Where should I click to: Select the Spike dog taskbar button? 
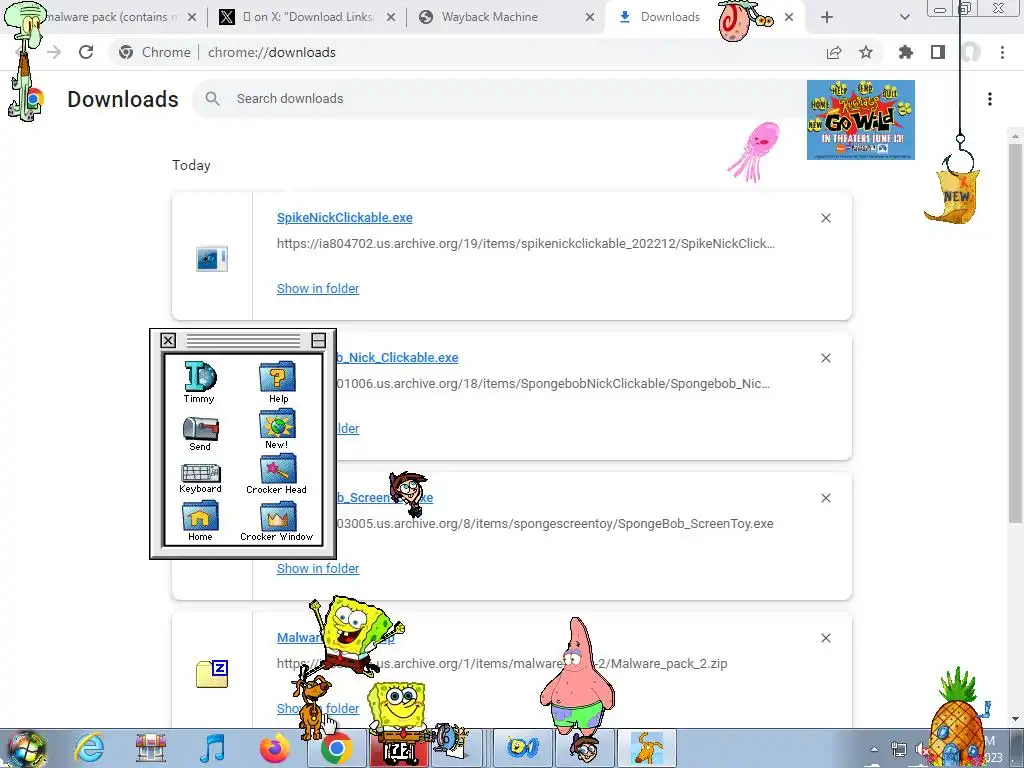647,748
